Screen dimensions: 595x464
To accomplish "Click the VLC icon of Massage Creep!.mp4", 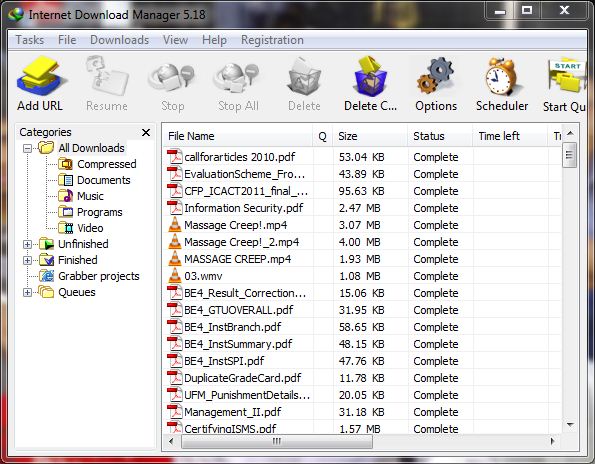I will (x=175, y=225).
